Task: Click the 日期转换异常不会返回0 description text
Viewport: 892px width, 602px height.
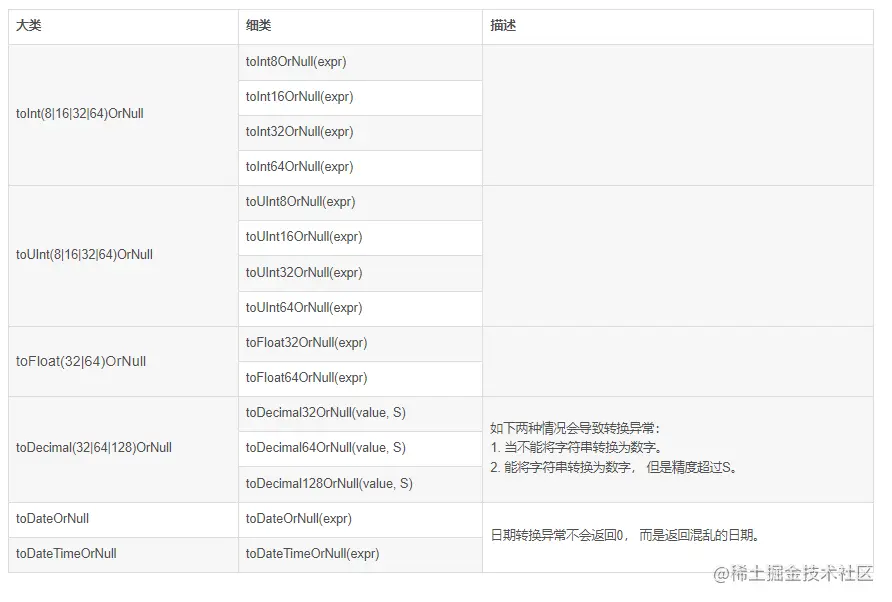Action: (x=625, y=535)
